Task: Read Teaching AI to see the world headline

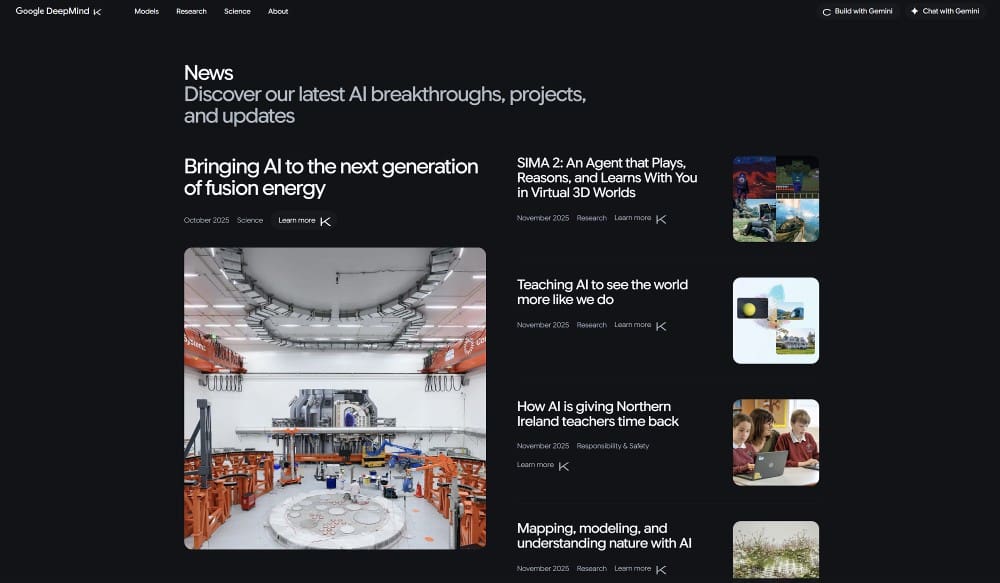Action: (x=602, y=292)
